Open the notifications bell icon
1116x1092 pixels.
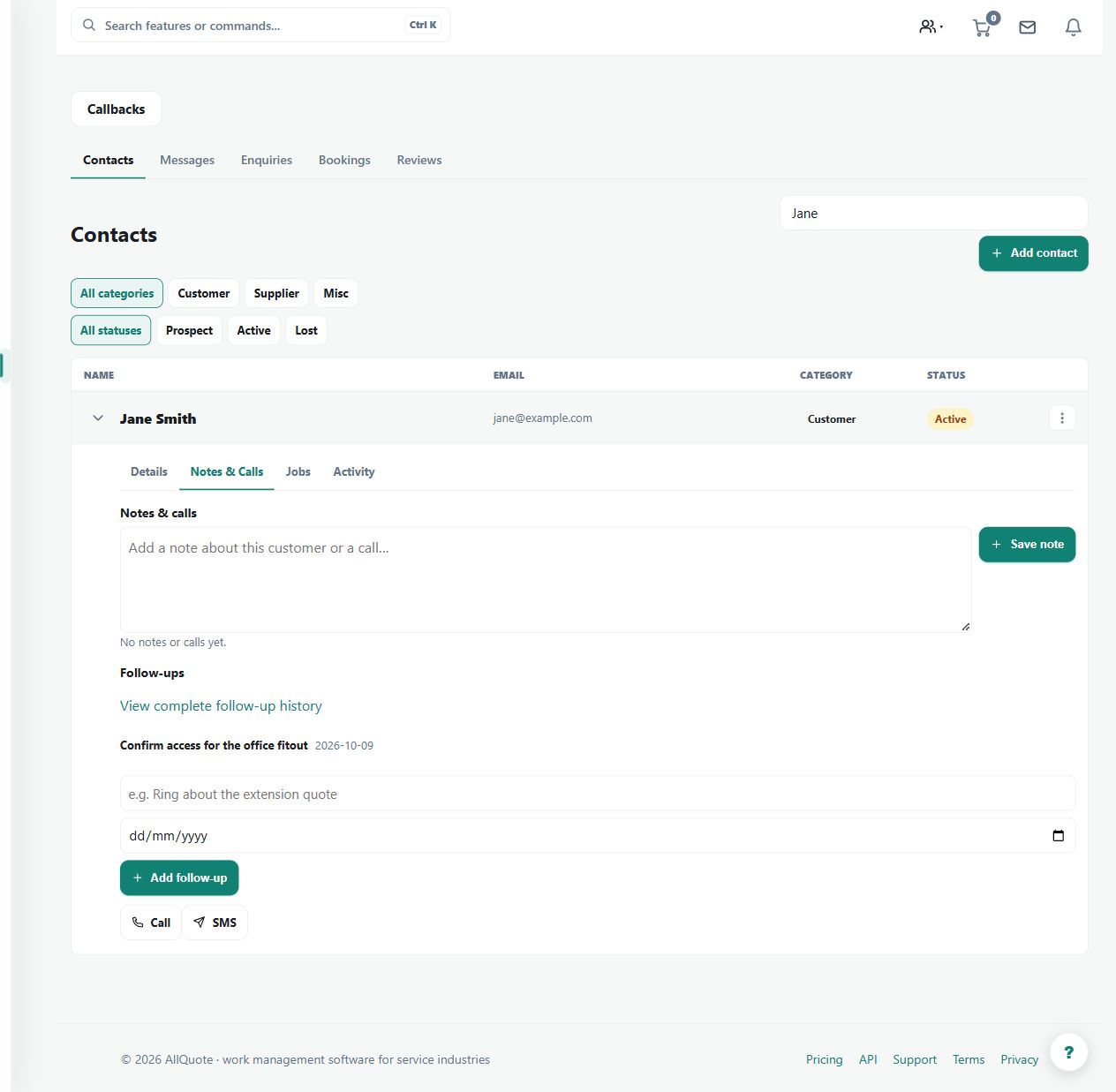[1074, 27]
